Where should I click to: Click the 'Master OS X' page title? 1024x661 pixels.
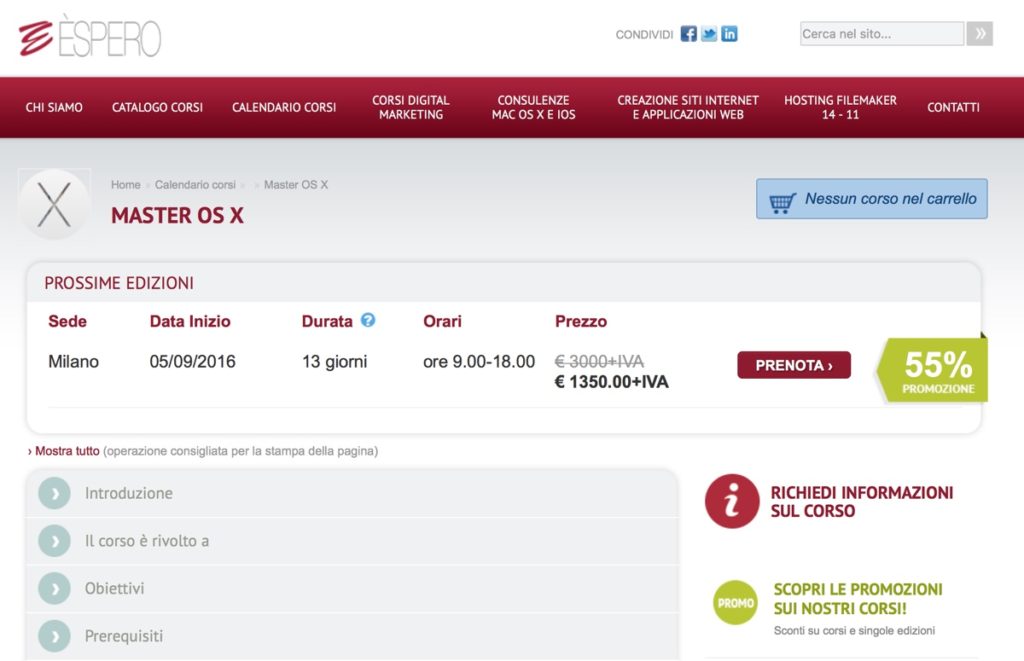coord(177,216)
